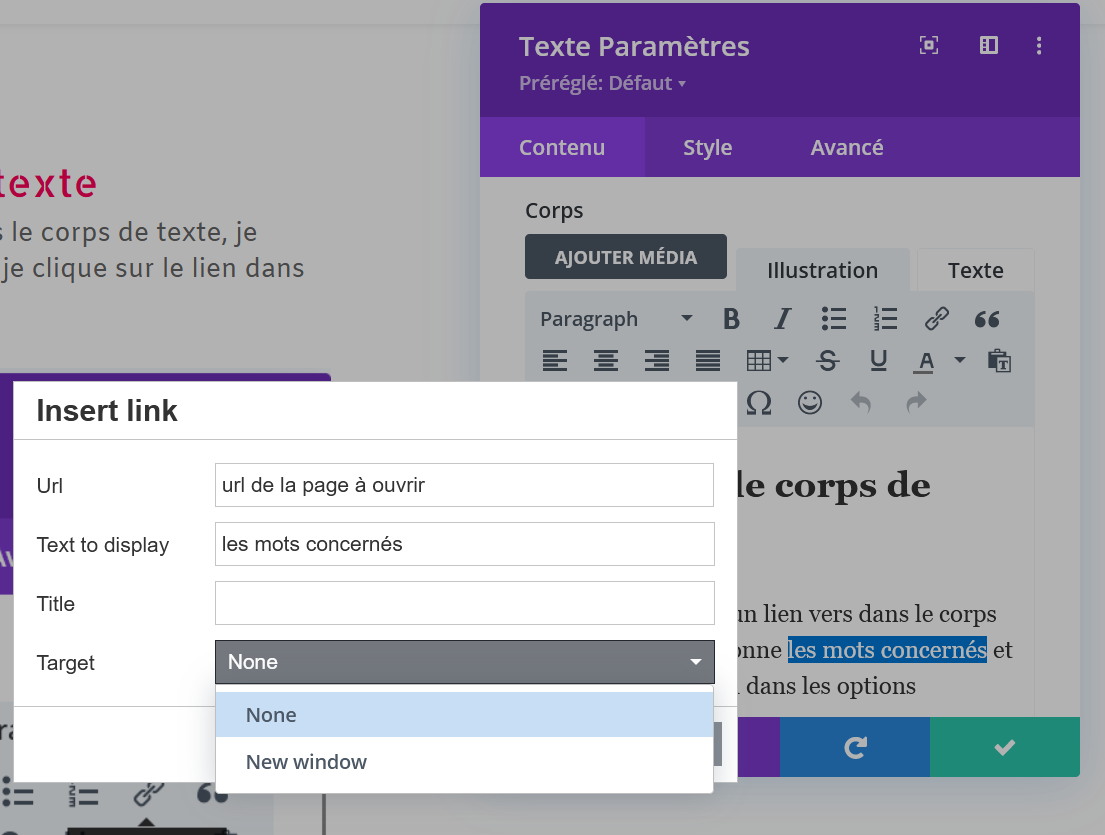Viewport: 1105px width, 835px height.
Task: Insert a bulleted list
Action: click(834, 319)
